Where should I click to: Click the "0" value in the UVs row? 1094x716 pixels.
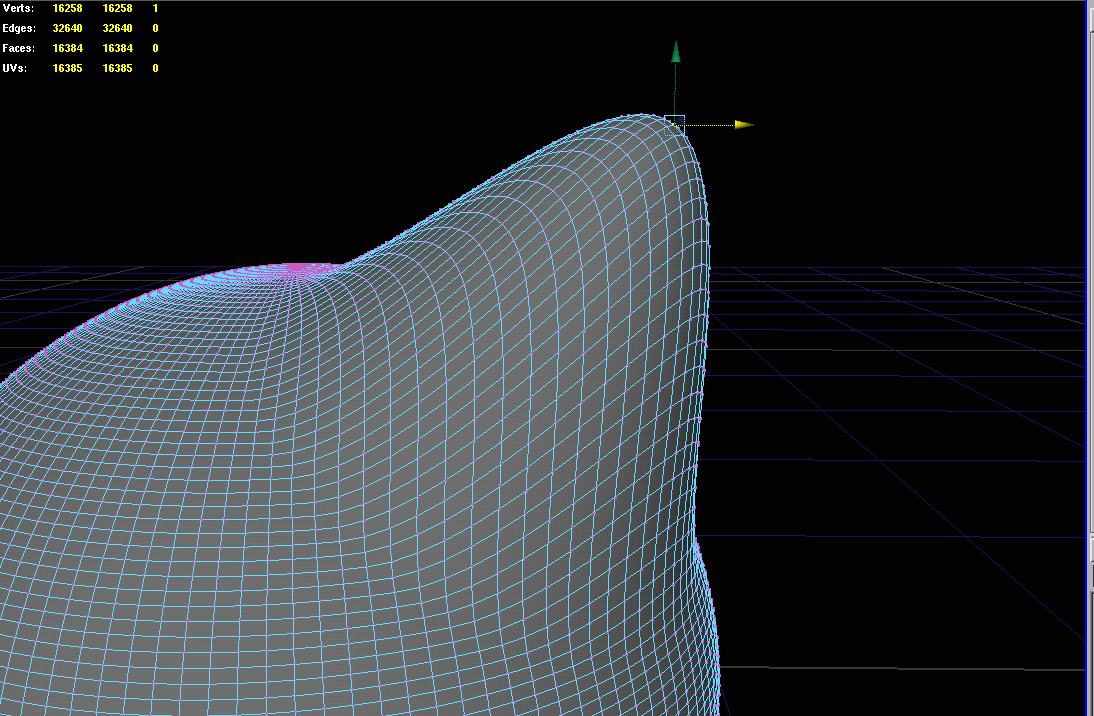[x=155, y=68]
